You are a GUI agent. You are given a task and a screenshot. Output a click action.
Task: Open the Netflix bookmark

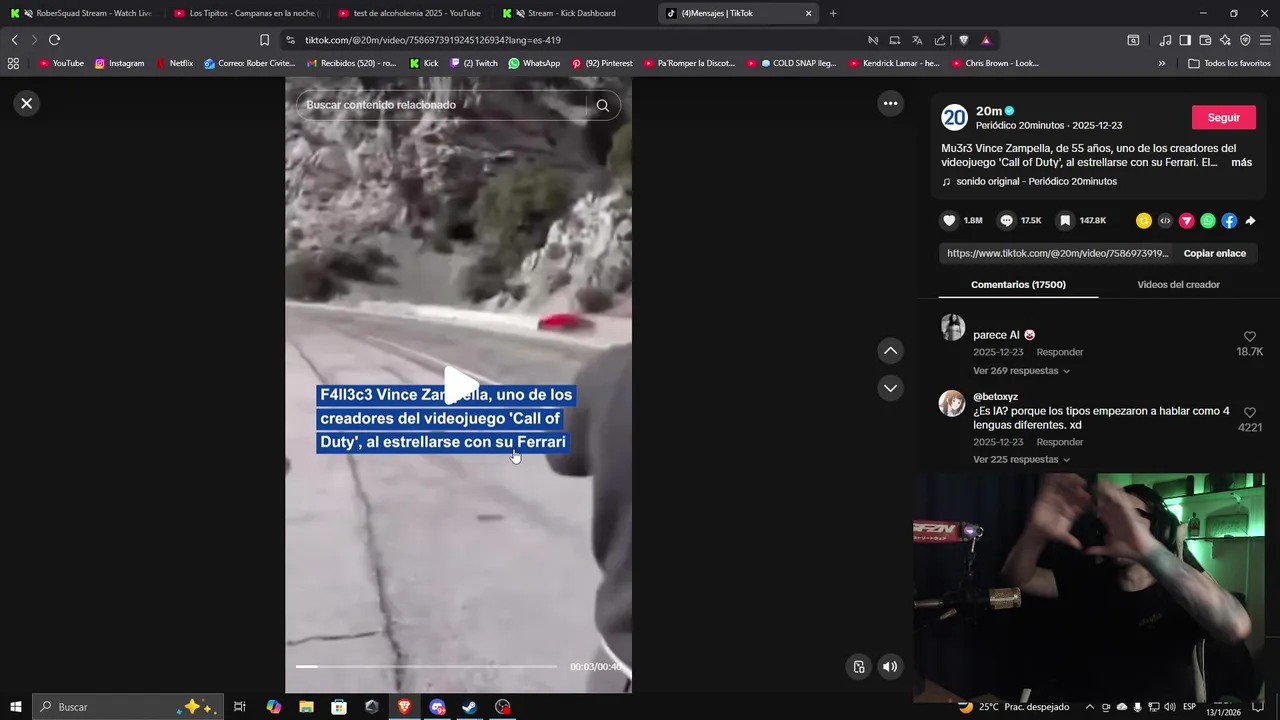174,63
